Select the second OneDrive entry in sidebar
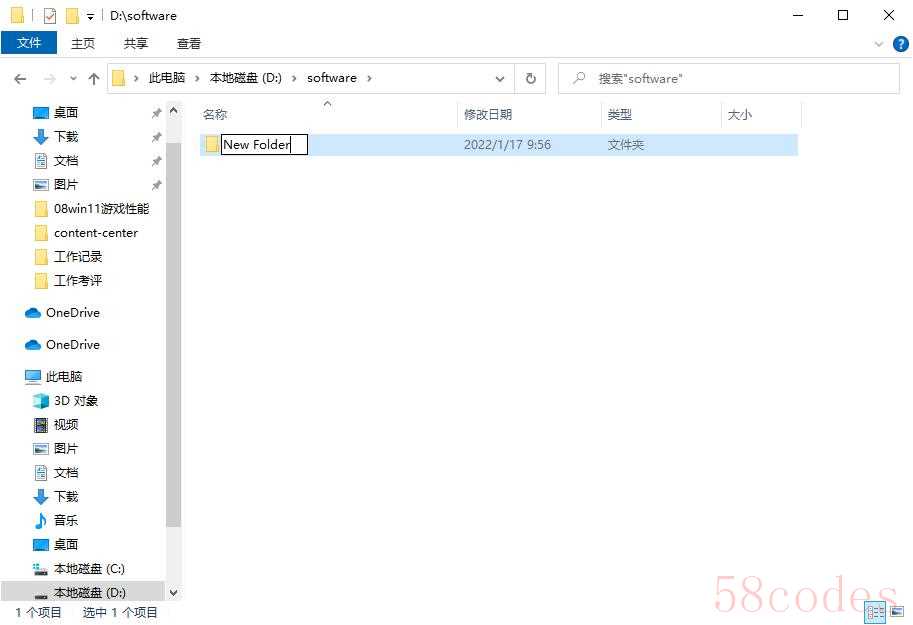The image size is (913, 625). point(73,345)
